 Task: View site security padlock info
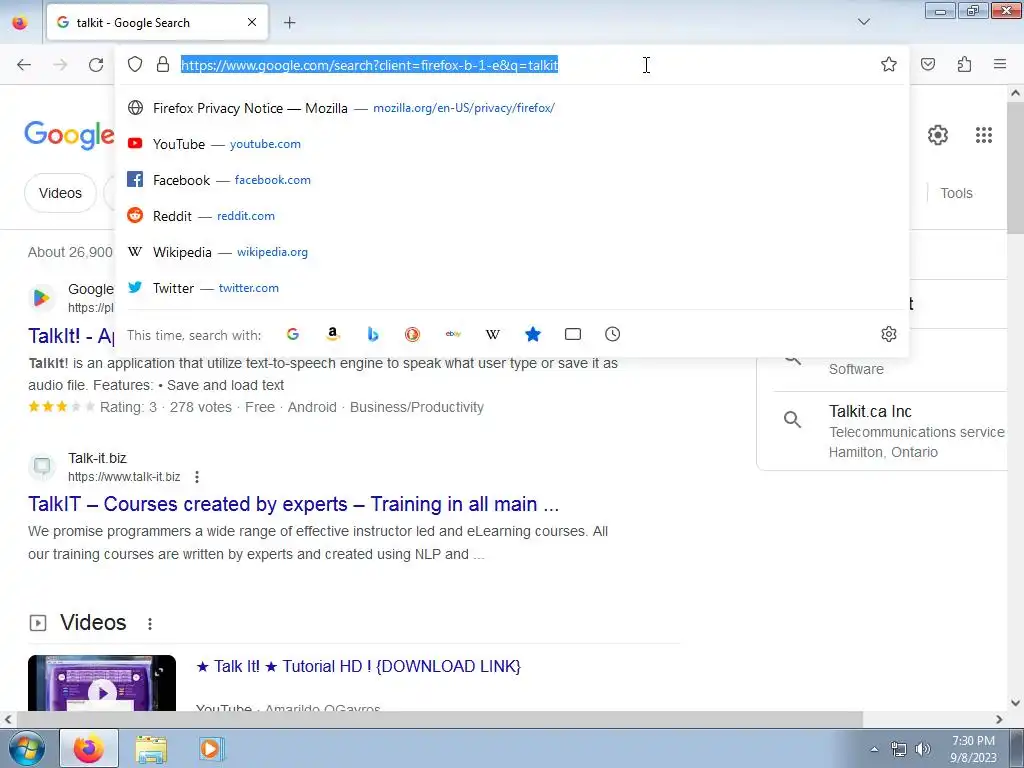click(x=163, y=64)
